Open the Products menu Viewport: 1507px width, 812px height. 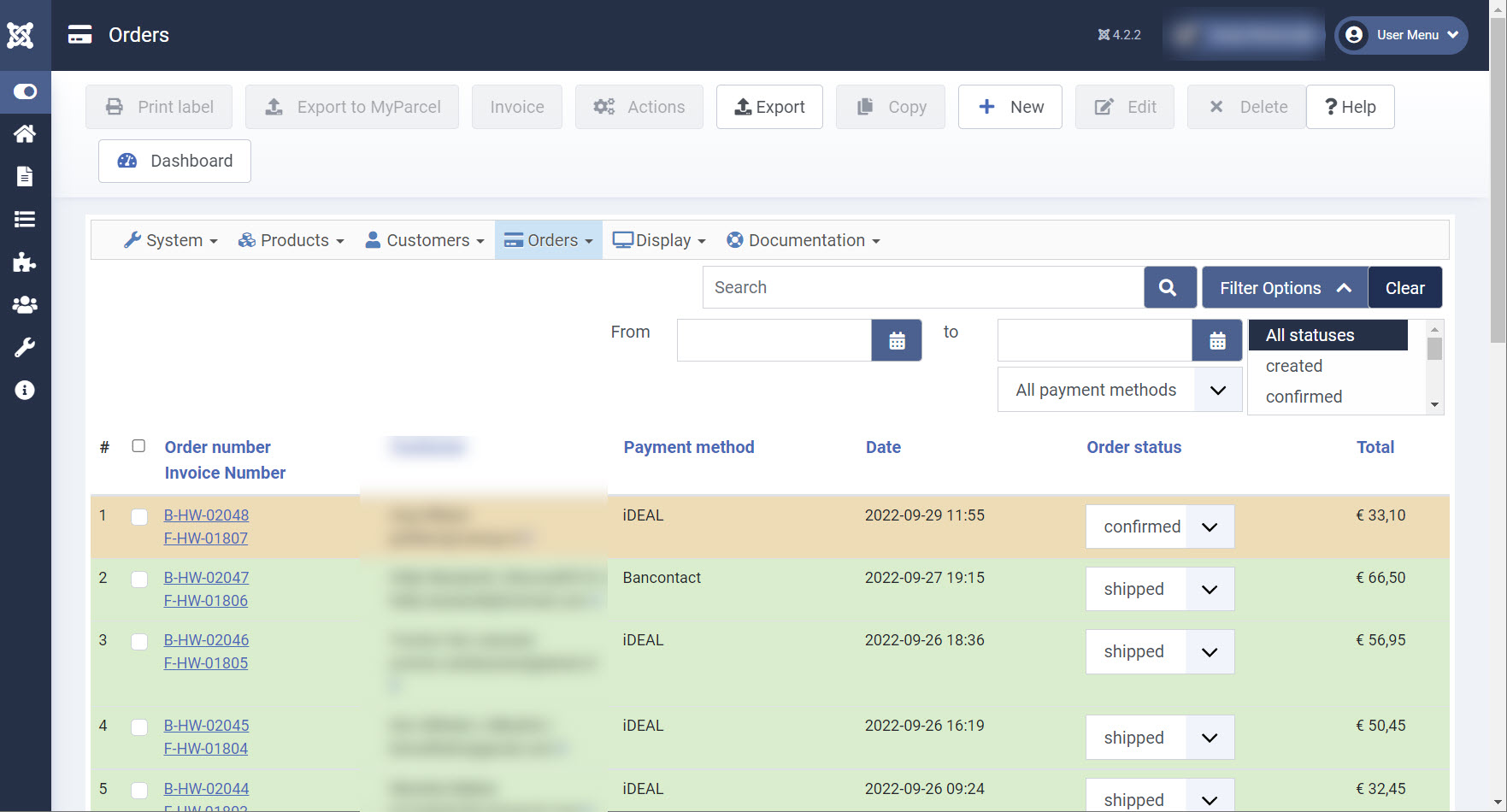(x=291, y=241)
